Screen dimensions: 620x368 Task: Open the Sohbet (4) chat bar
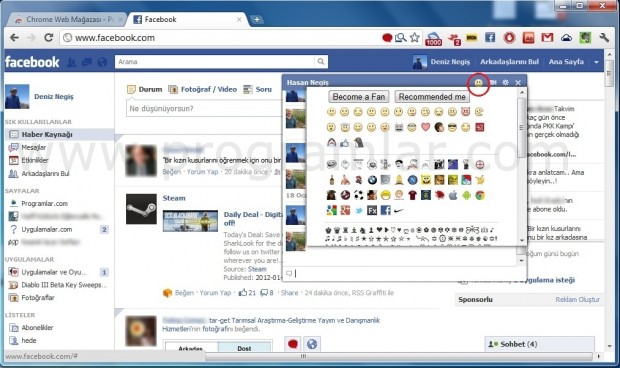tap(540, 344)
